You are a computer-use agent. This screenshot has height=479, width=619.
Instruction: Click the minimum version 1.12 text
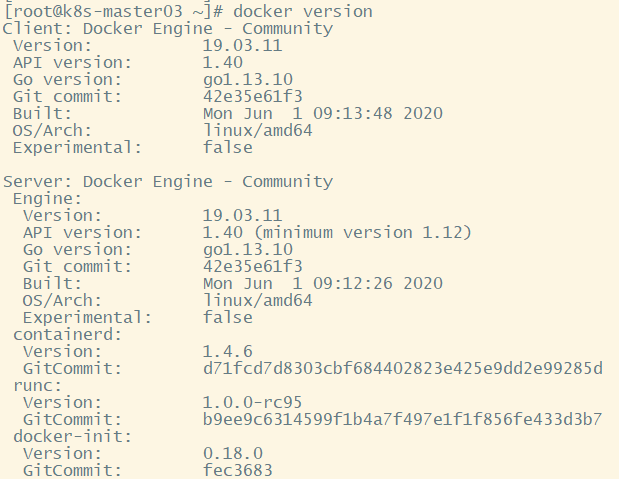363,232
